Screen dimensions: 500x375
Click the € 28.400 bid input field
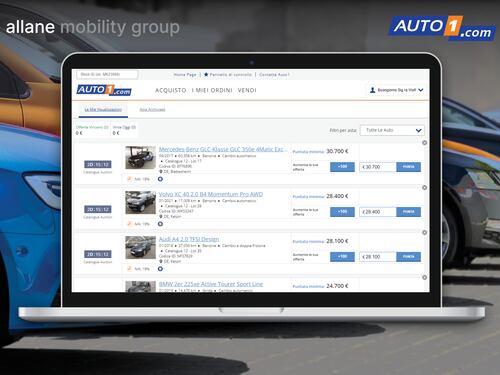pos(378,212)
